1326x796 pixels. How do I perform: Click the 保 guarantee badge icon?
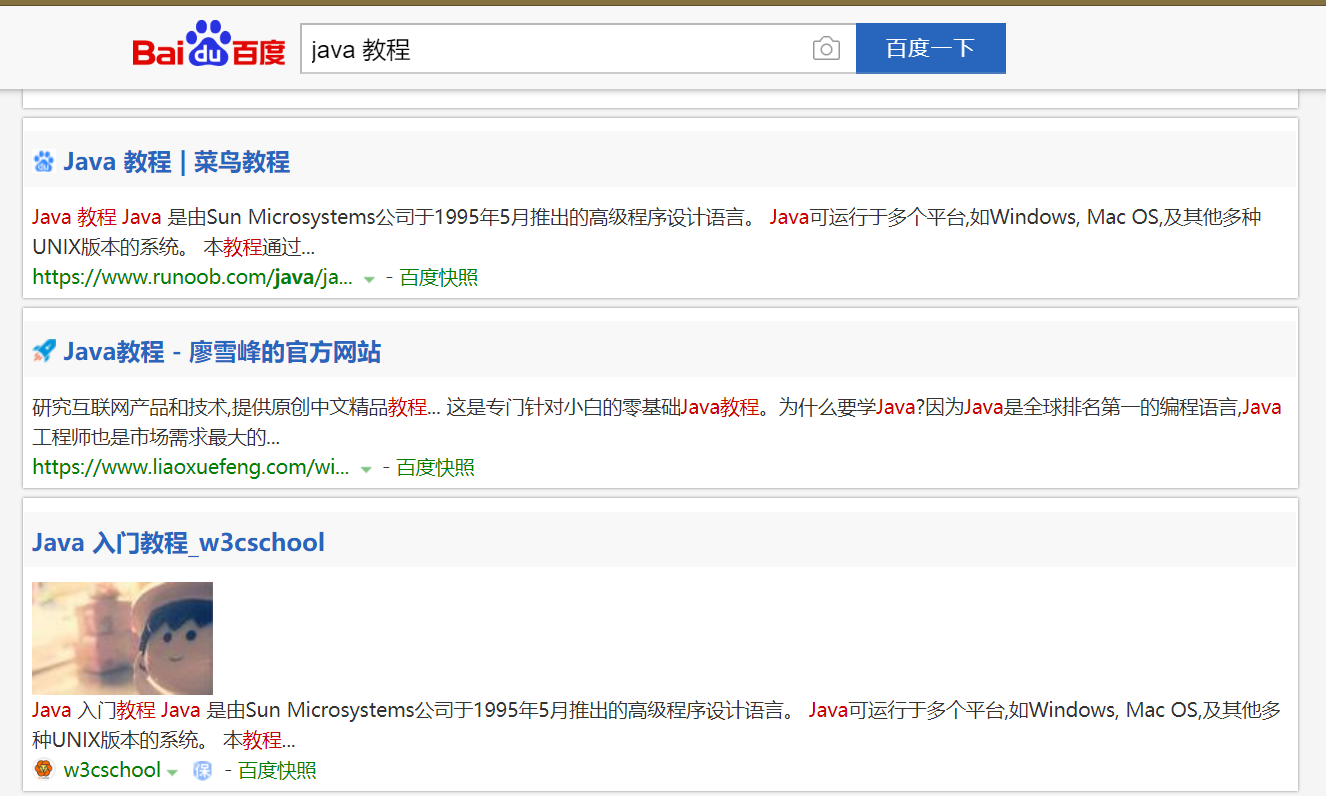point(203,770)
